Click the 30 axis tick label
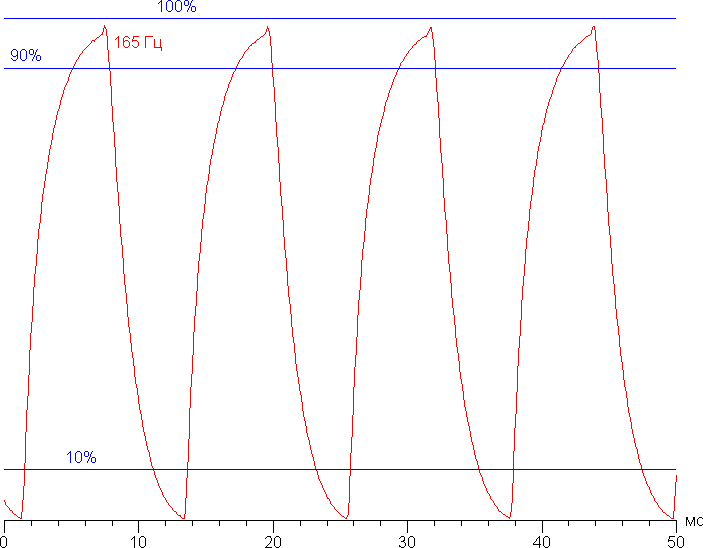 [x=407, y=542]
